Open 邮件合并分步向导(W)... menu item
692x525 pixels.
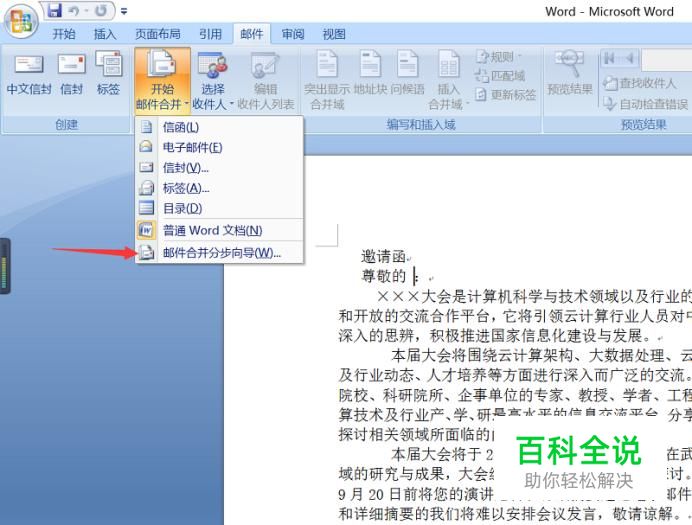coord(219,253)
